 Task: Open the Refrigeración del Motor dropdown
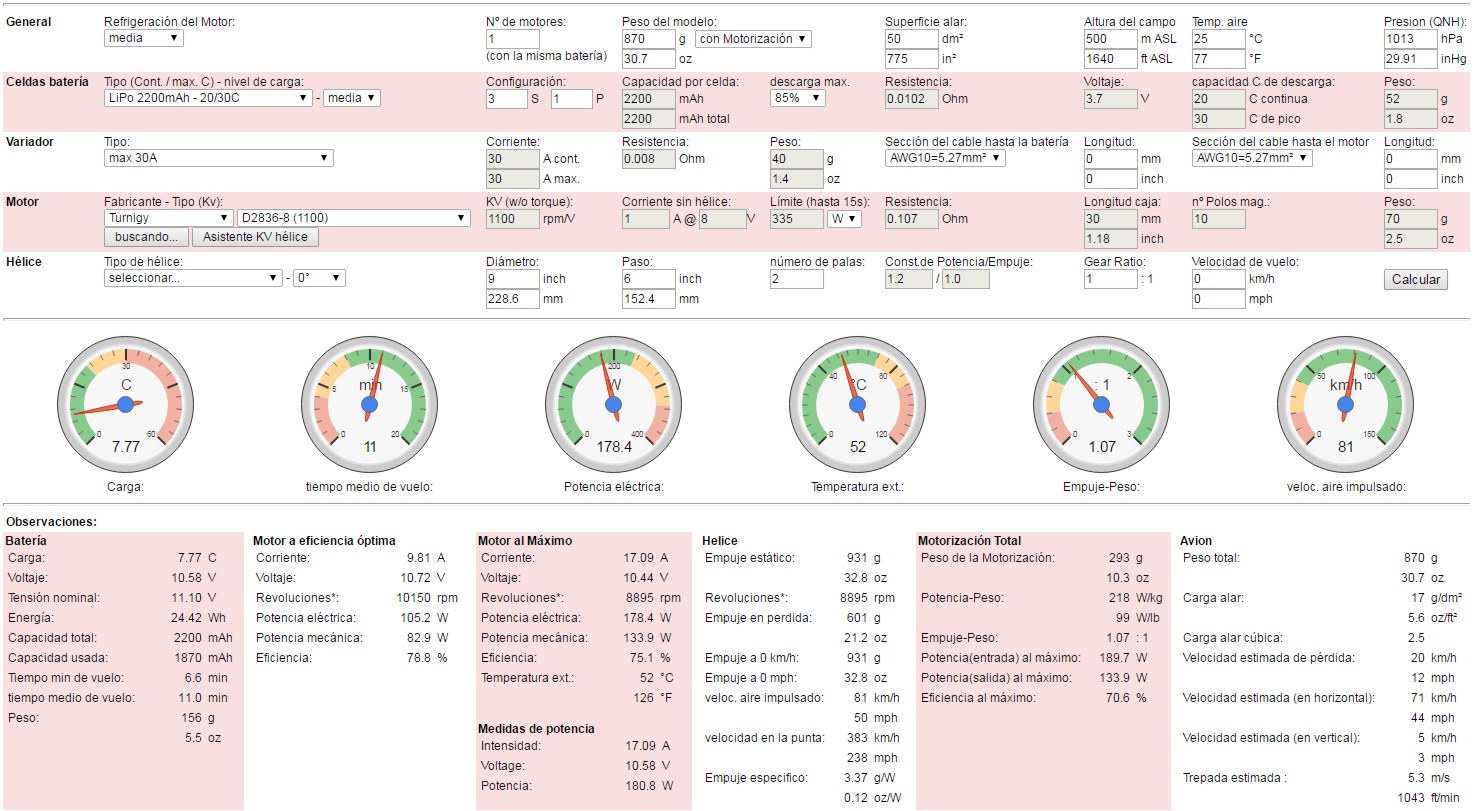coord(144,38)
